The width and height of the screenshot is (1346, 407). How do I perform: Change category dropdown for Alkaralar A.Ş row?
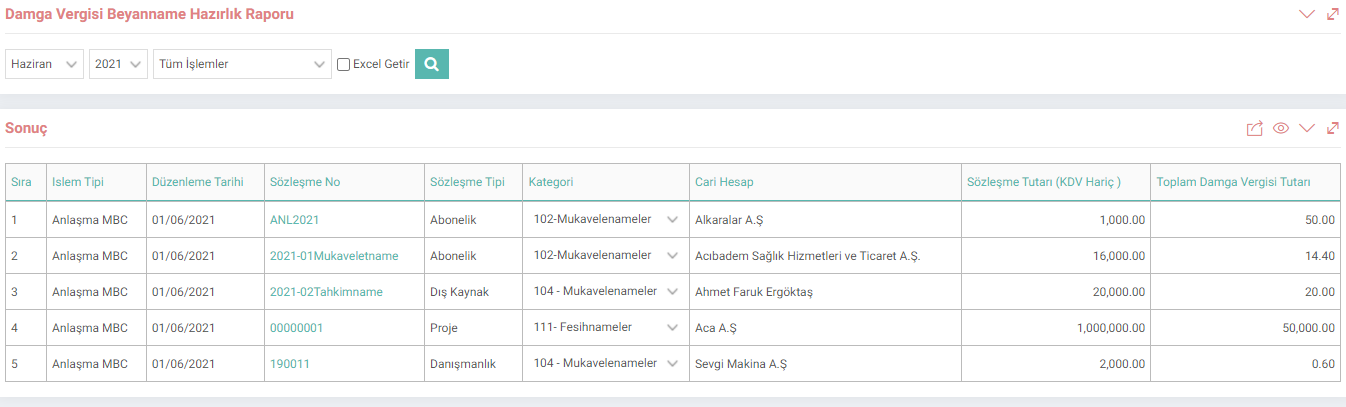point(605,219)
